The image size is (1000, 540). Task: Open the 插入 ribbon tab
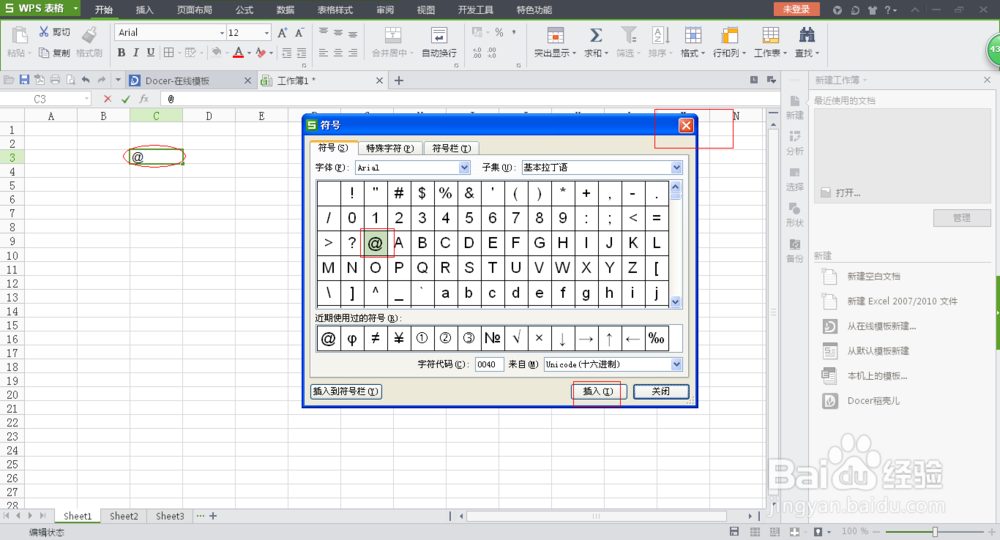pos(145,10)
